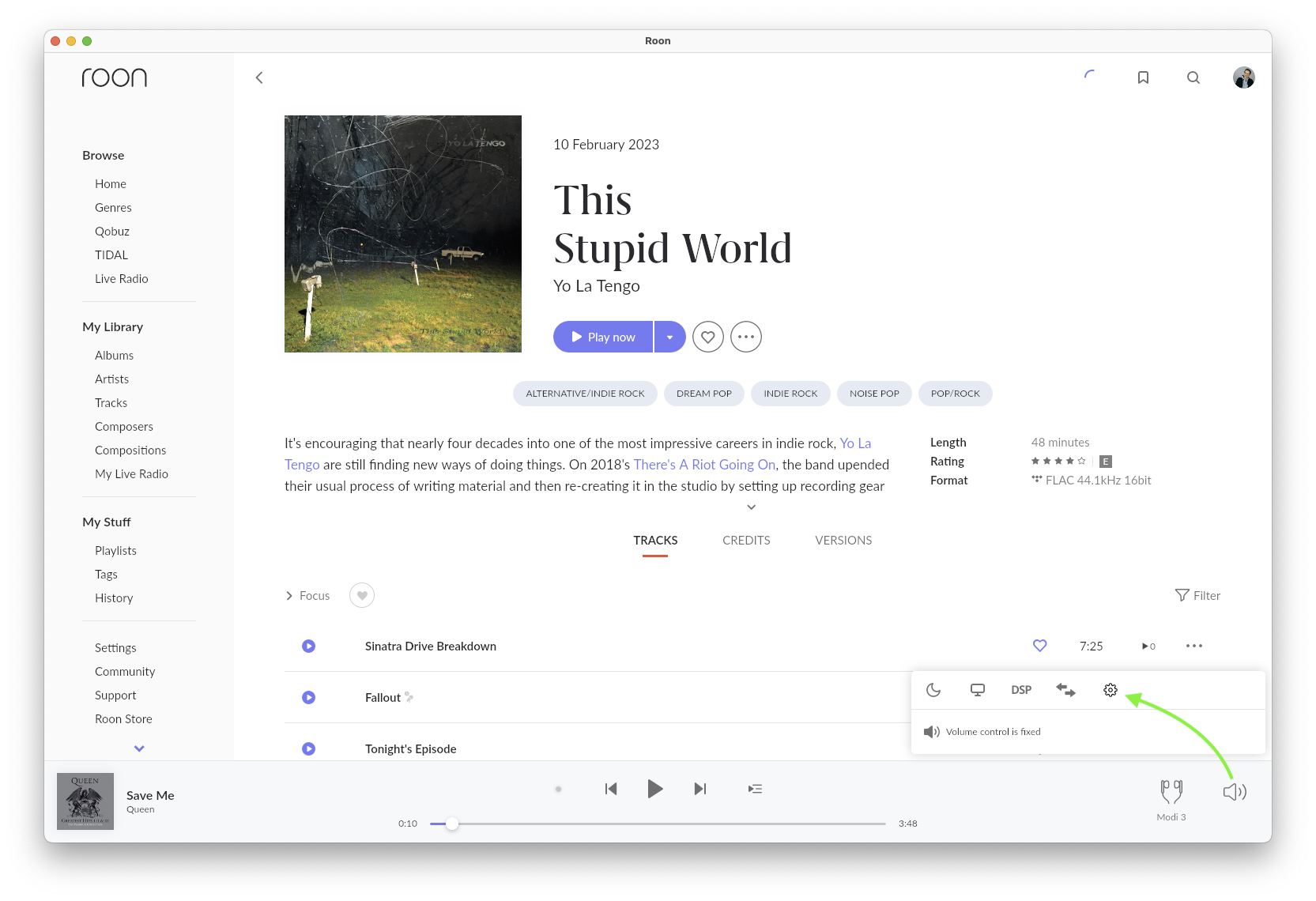Select the POP/ROCK genre tag
This screenshot has height=901, width=1316.
click(955, 394)
